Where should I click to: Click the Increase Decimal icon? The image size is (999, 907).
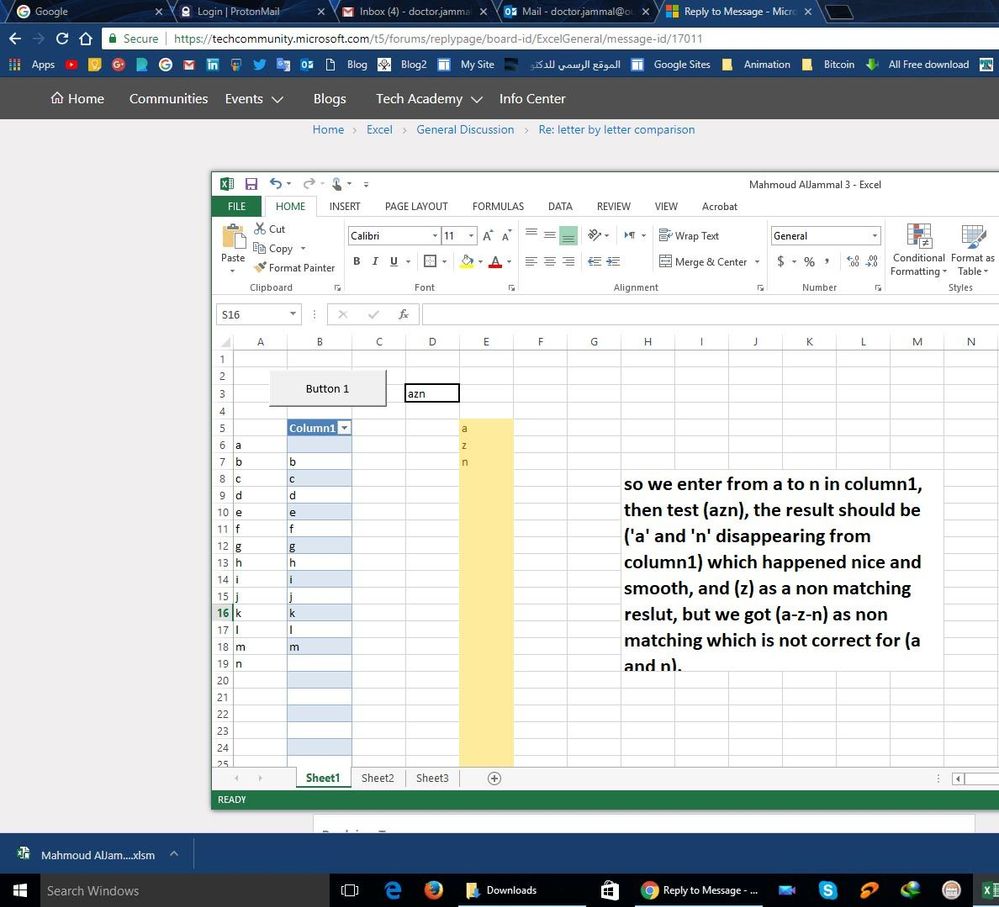[853, 261]
